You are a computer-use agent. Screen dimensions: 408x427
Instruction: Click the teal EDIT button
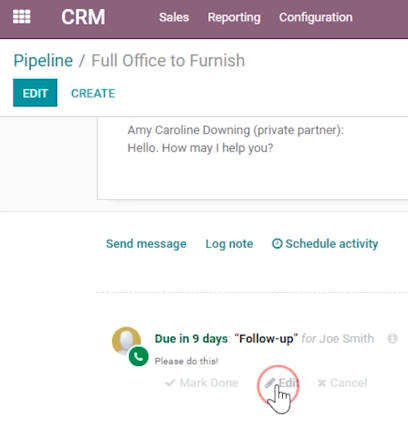35,93
